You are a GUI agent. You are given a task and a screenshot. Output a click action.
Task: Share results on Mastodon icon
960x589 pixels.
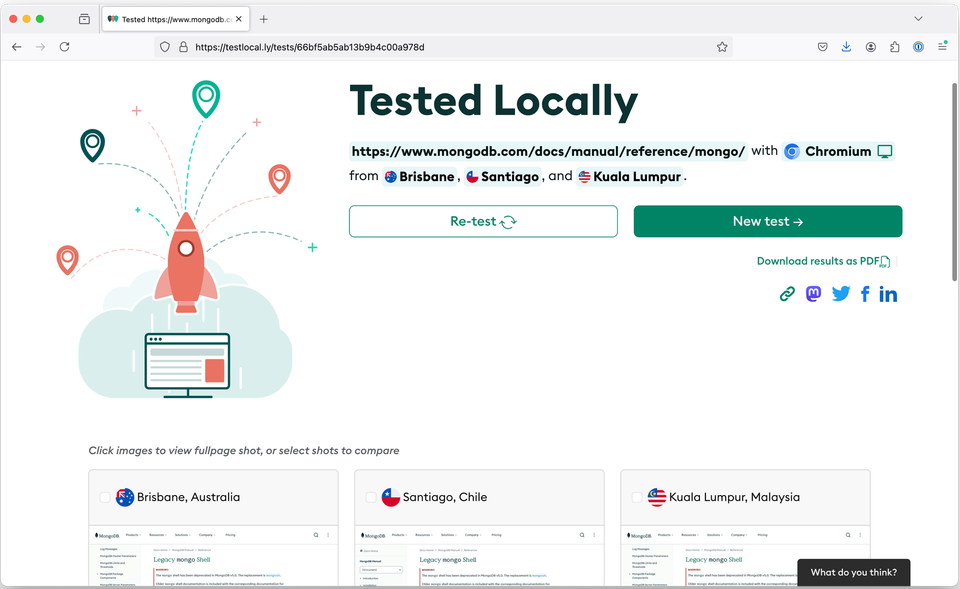(813, 294)
